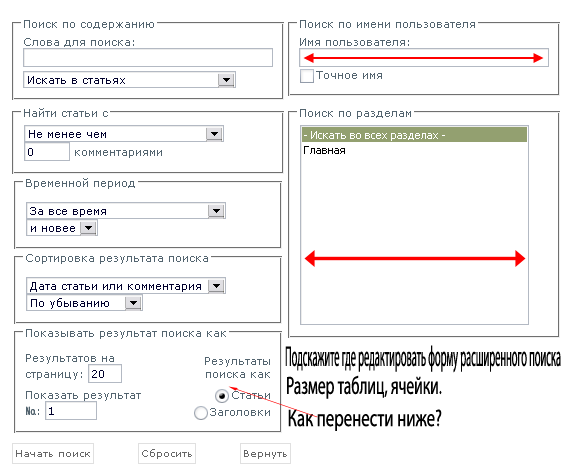Click the 'Слова для поиска' text field
563x469 pixels.
(148, 58)
